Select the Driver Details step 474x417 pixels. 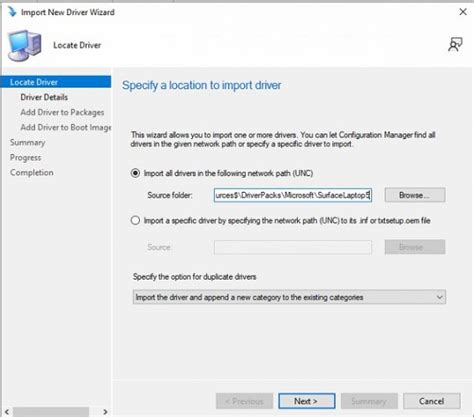tap(44, 97)
